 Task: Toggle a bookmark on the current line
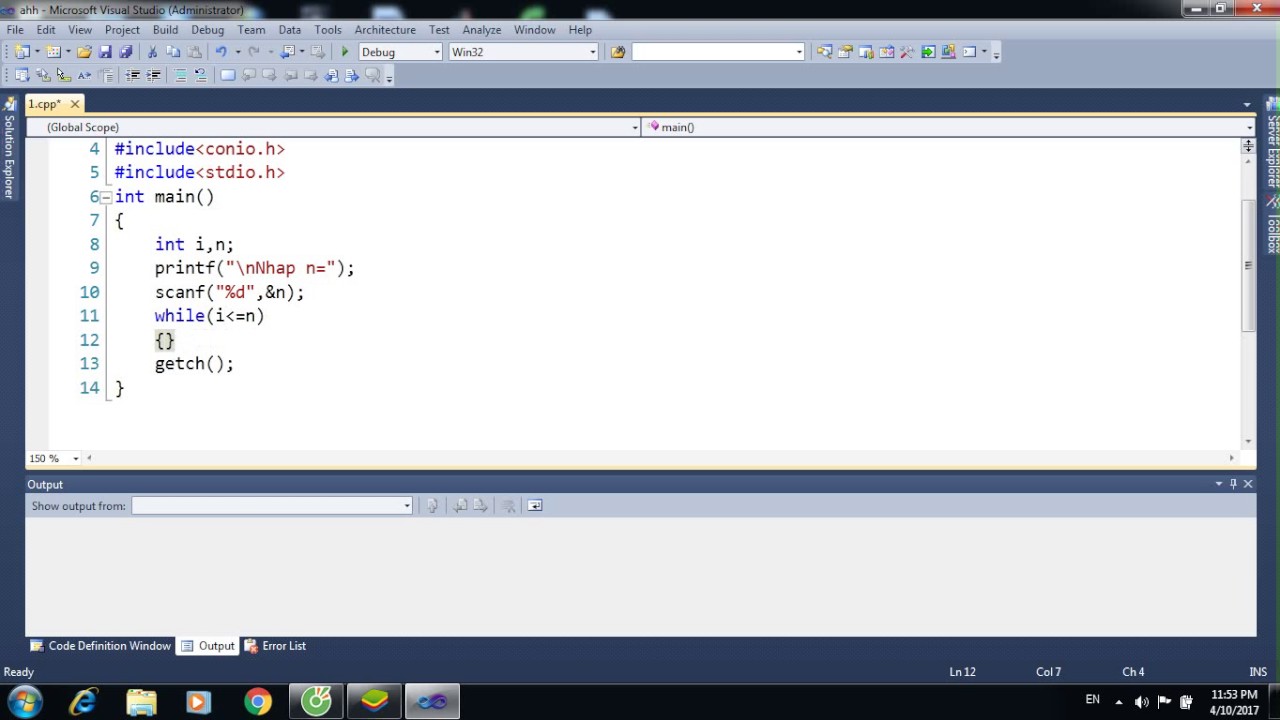point(227,75)
